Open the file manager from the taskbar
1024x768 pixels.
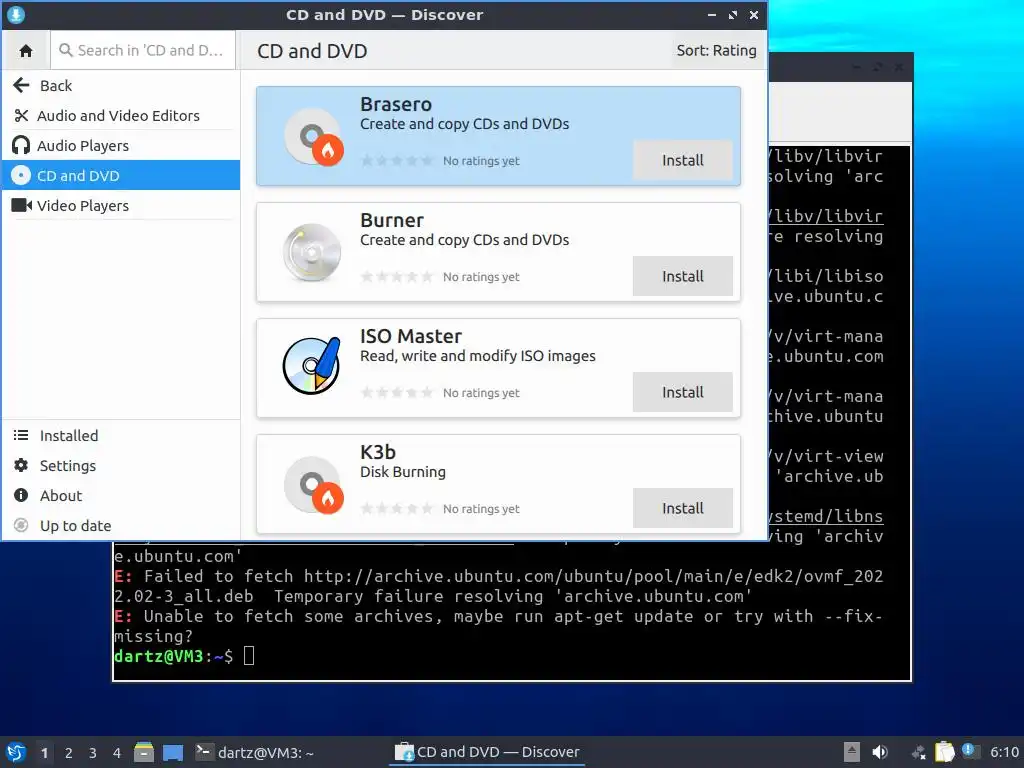tap(144, 752)
